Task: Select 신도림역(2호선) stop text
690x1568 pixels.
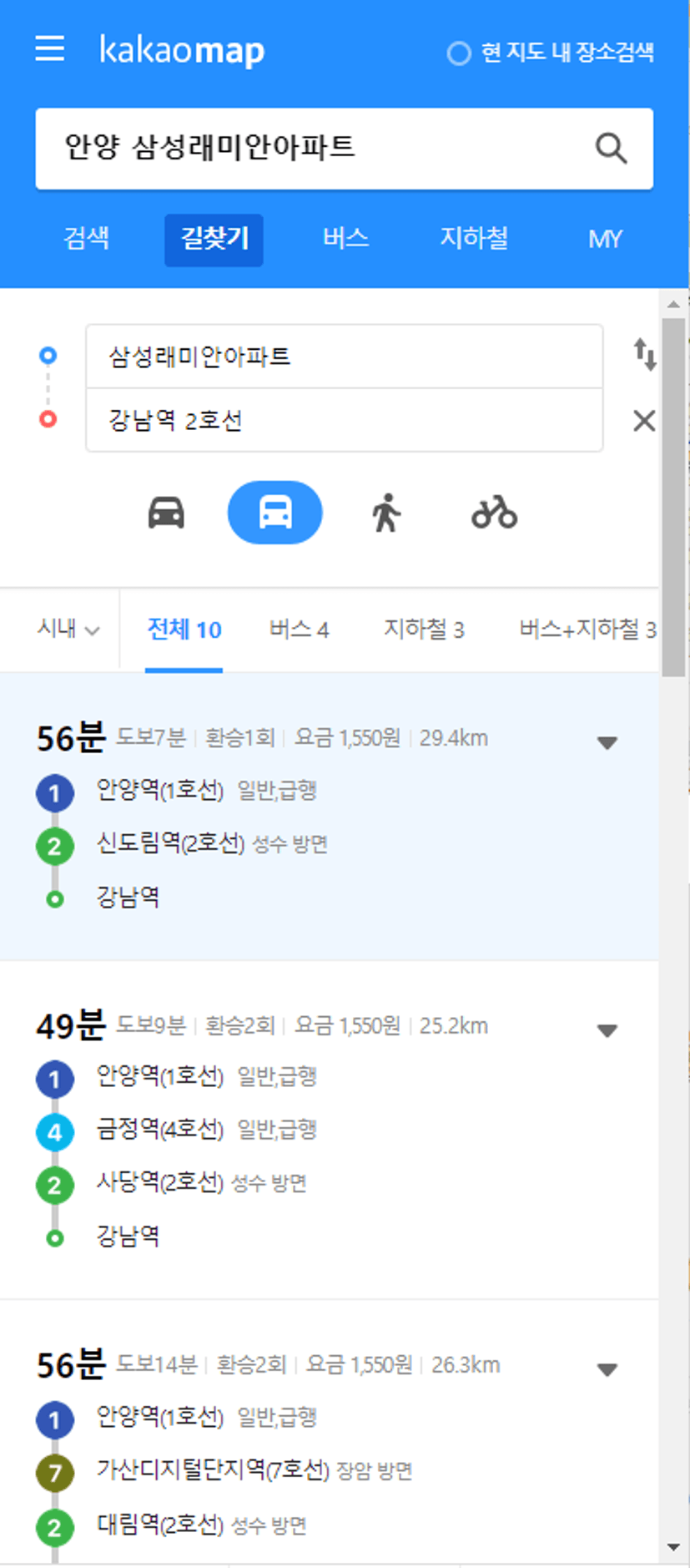Action: (170, 843)
